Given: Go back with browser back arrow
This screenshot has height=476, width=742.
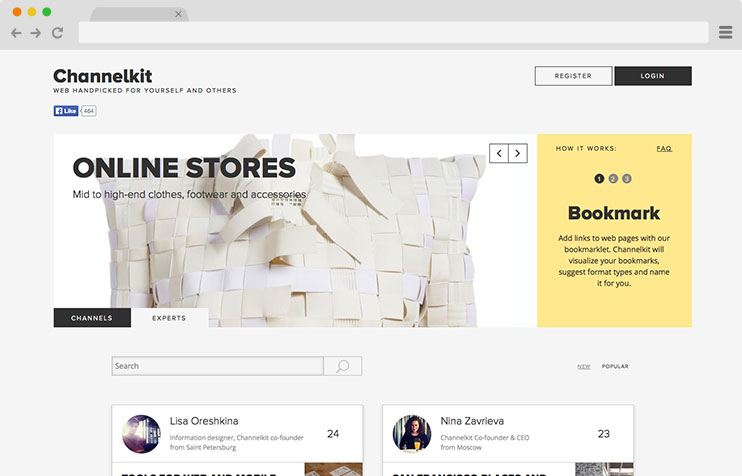Looking at the screenshot, I should tap(16, 33).
